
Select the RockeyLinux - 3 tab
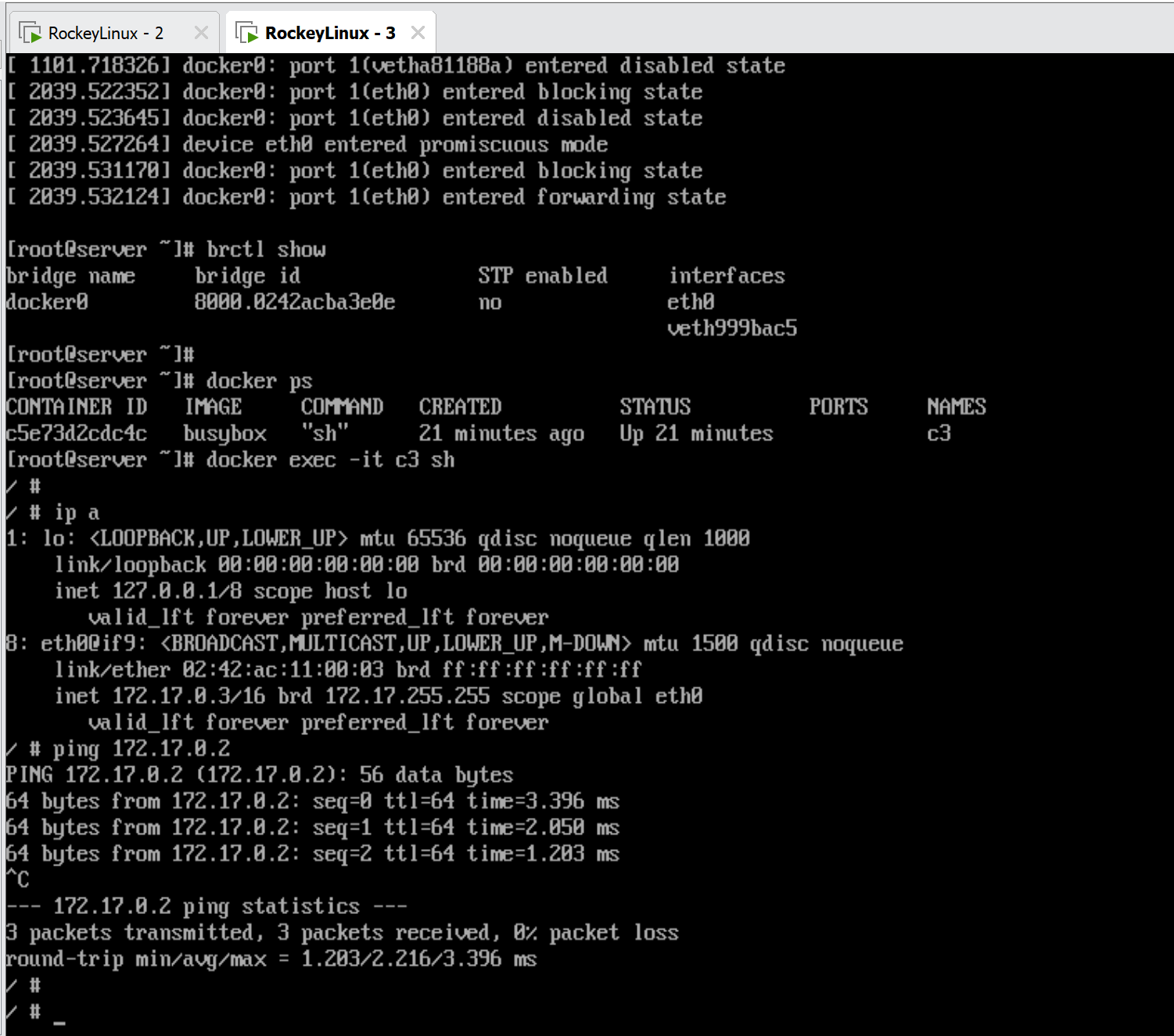329,33
